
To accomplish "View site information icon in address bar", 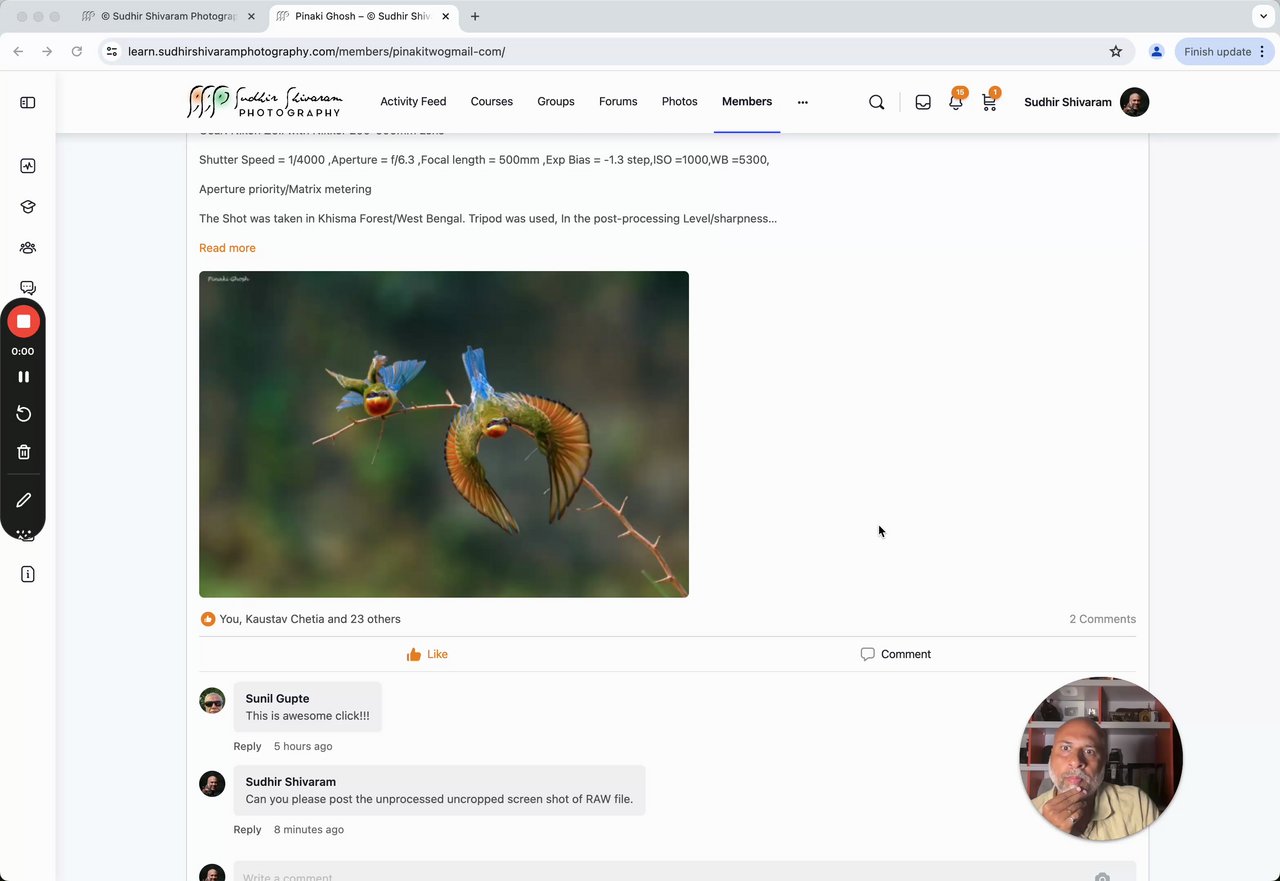I will click(112, 51).
